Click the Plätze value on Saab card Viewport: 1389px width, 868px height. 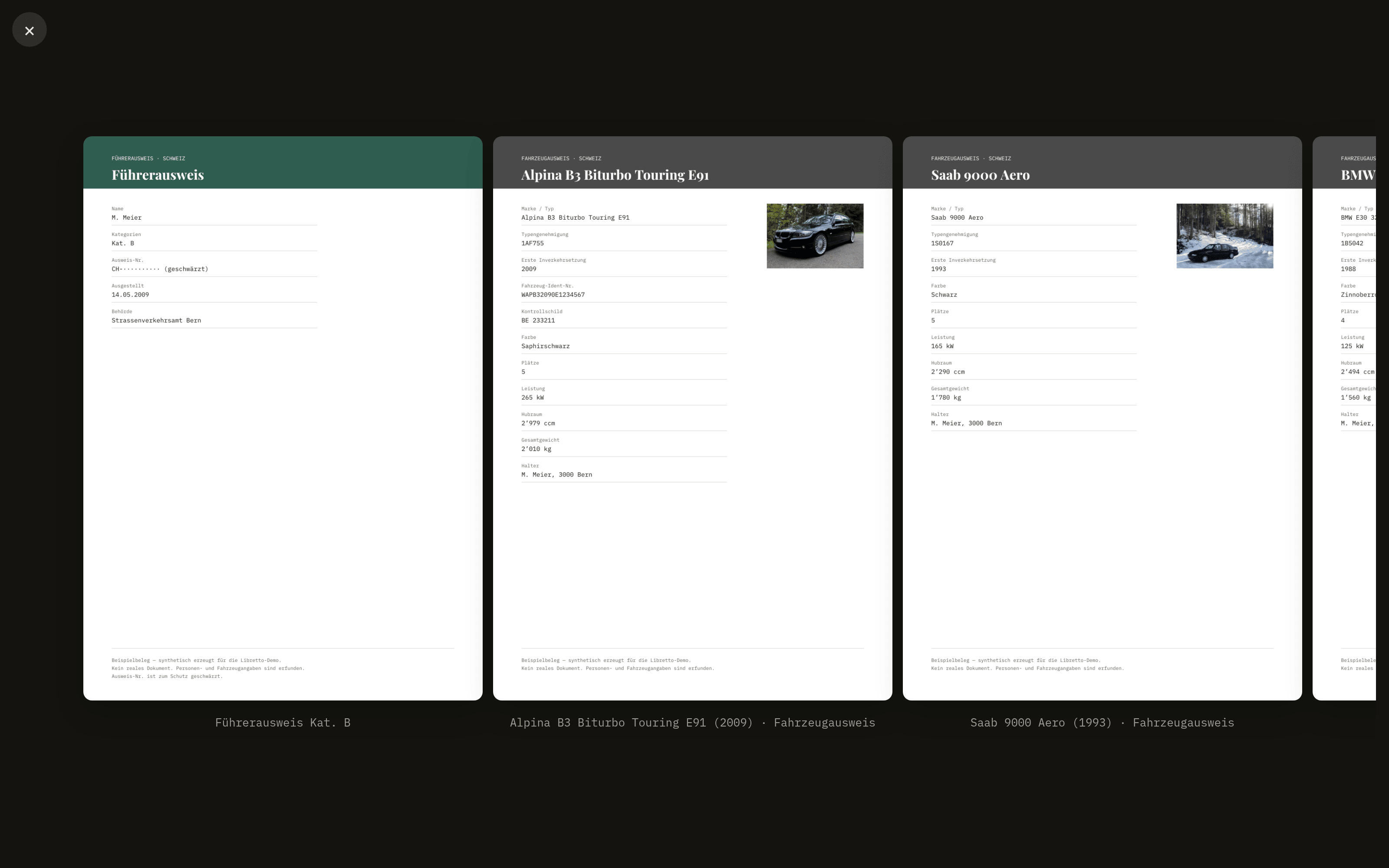click(933, 321)
